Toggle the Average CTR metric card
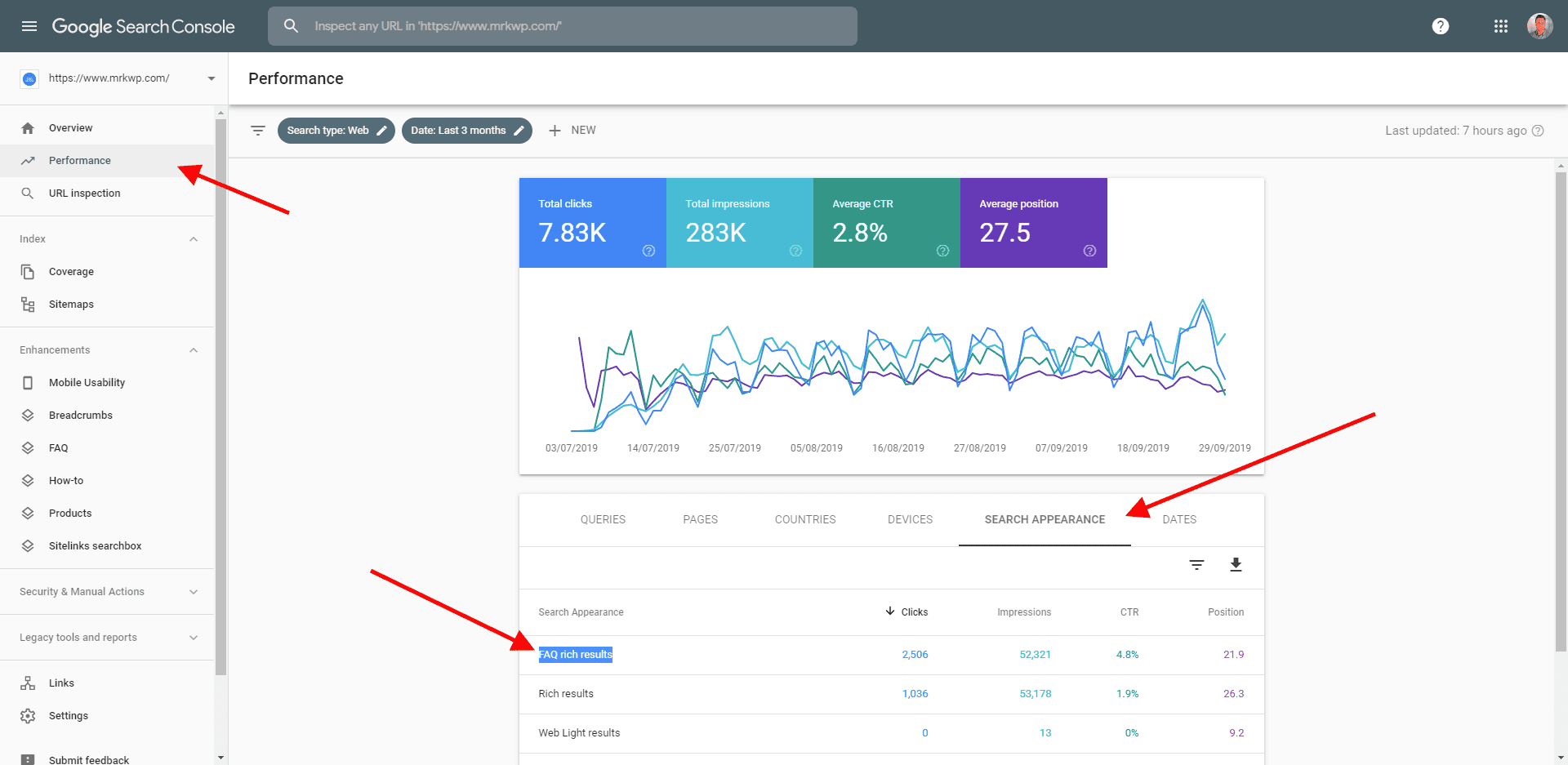Screen dimensions: 1568x765 [x=887, y=223]
